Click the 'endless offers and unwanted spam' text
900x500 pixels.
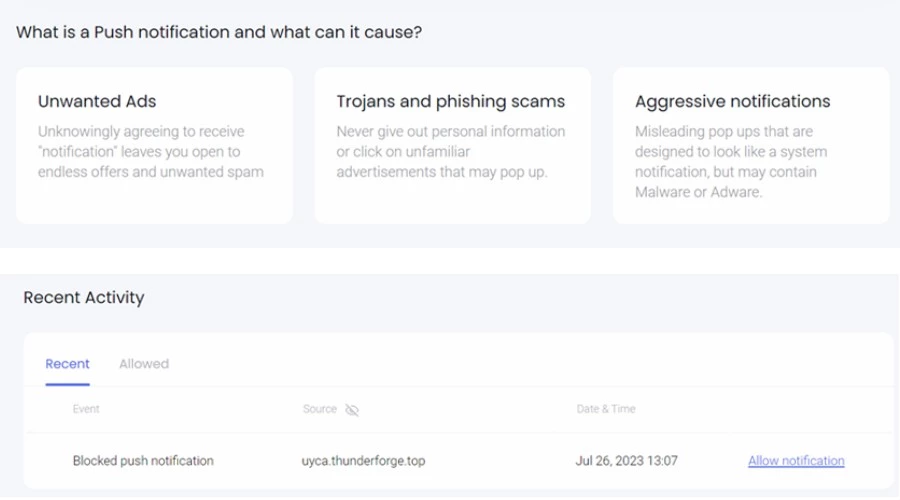click(x=151, y=172)
